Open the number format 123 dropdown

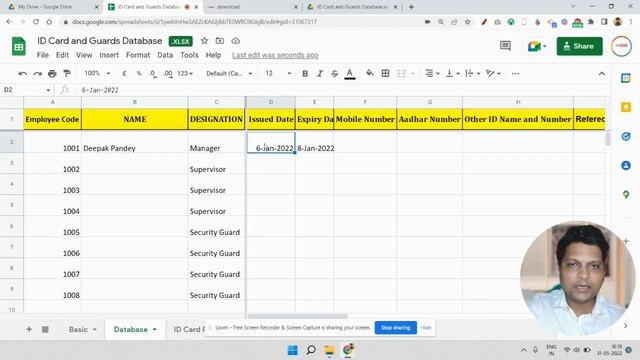pos(184,73)
